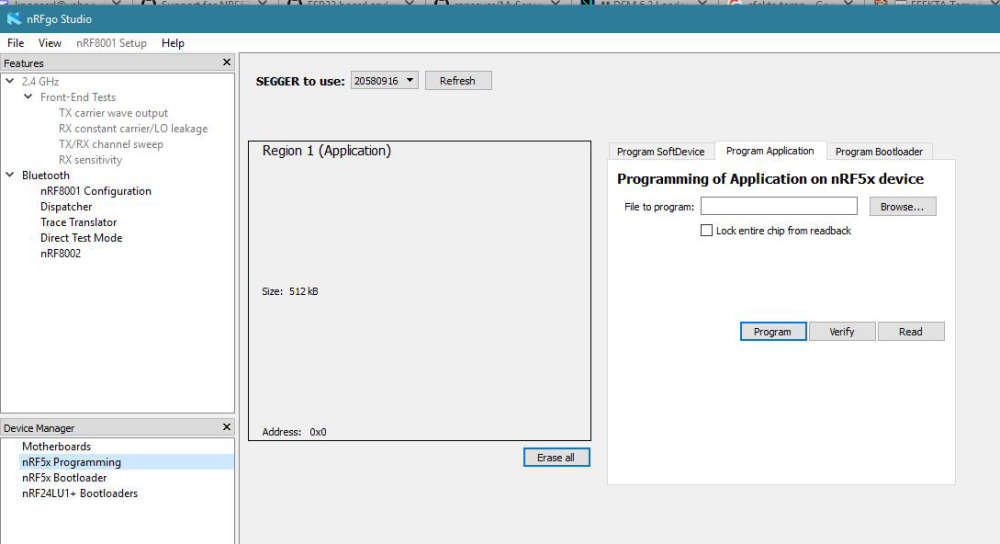Collapse the 2.4 GHz tree node
Image resolution: width=1000 pixels, height=544 pixels.
click(x=10, y=81)
